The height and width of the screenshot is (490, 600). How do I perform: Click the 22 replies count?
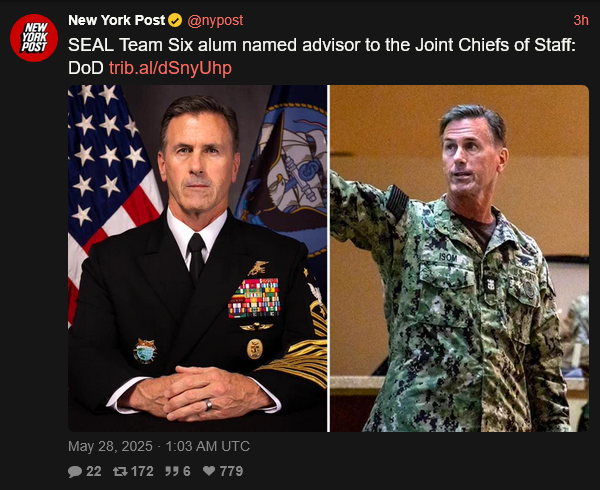point(94,471)
